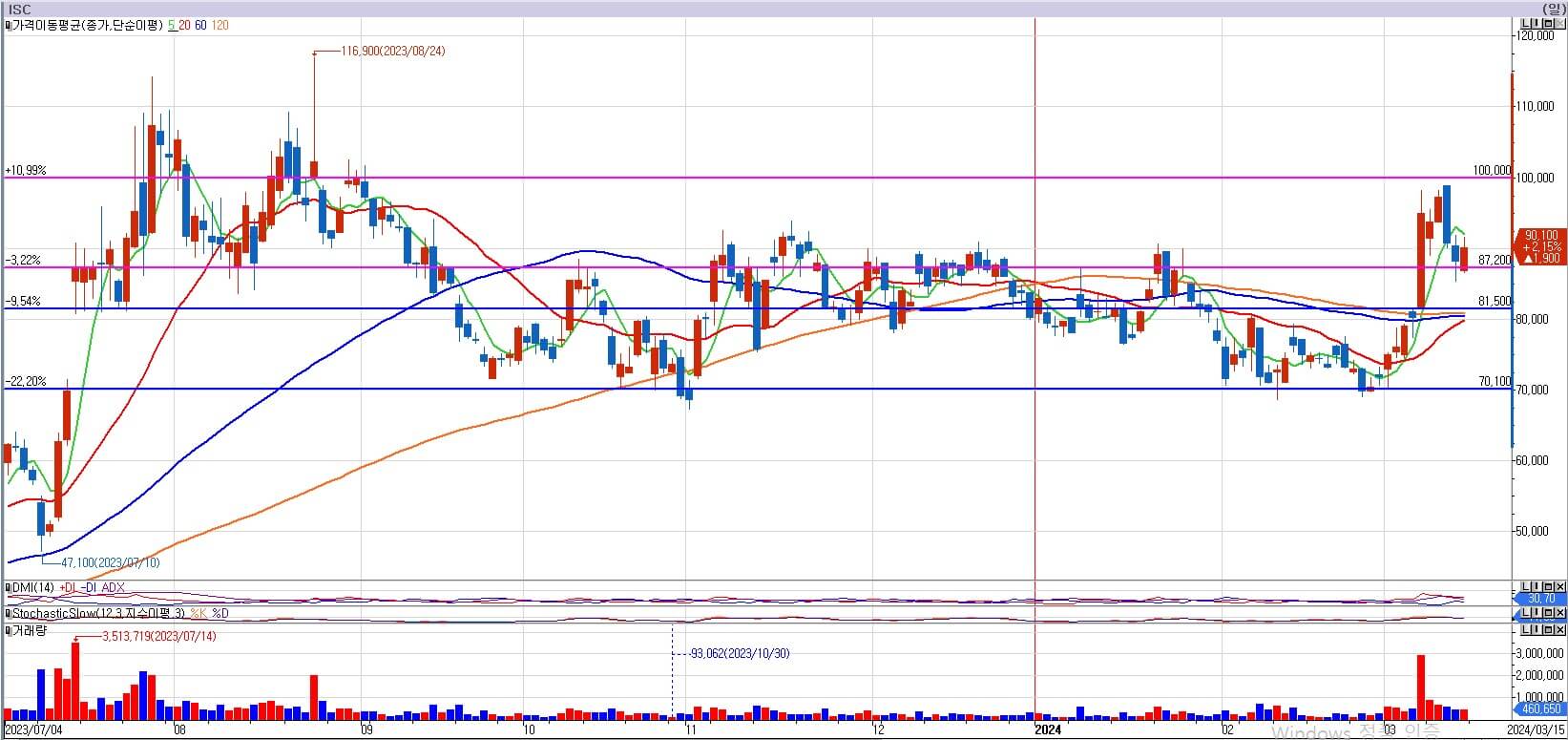Screen dimensions: 1568x740
Task: Click the marker icon before 거래량
Action: (8, 630)
